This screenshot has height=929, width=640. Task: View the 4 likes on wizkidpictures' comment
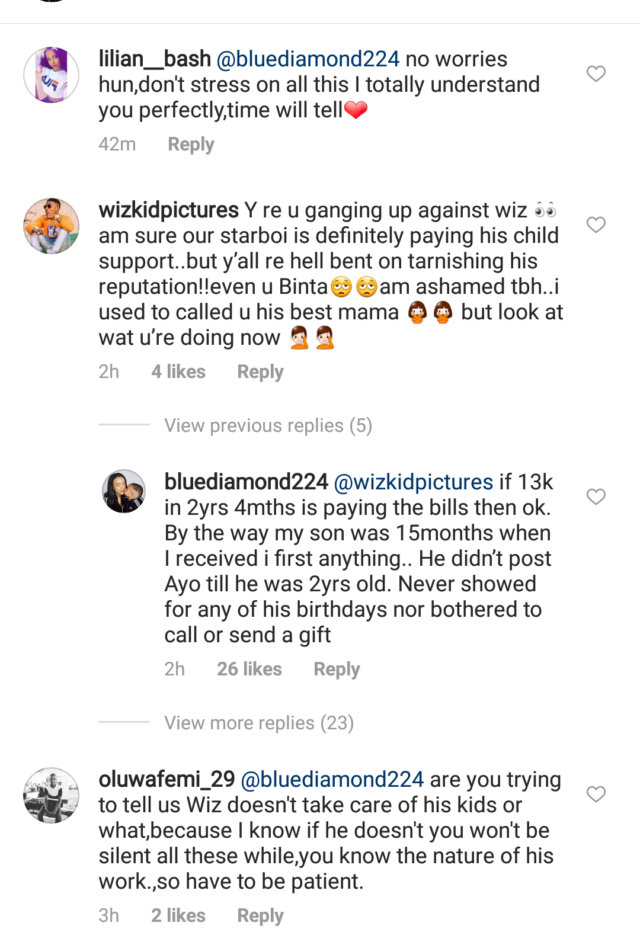(x=178, y=372)
